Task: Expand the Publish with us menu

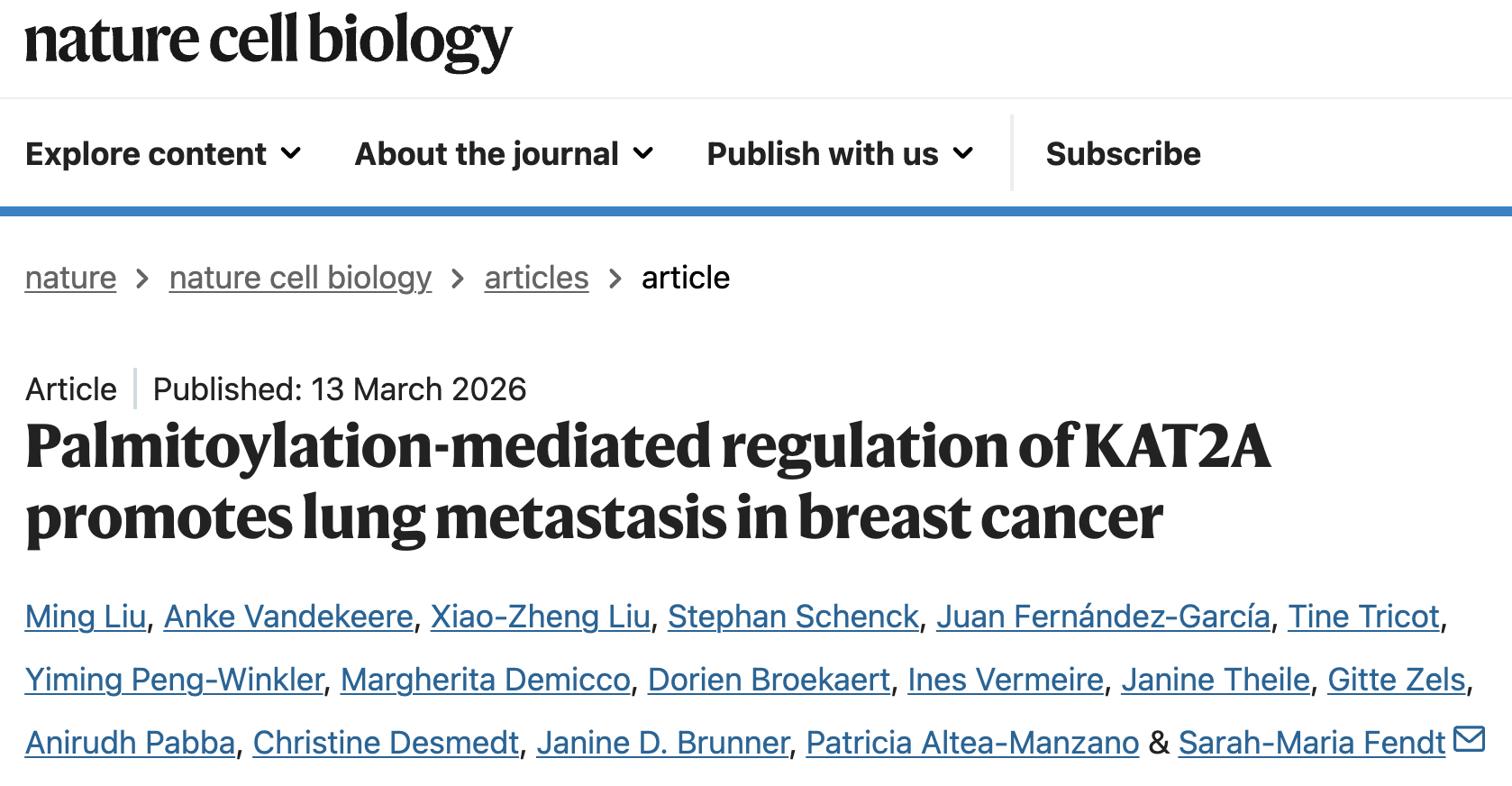Action: point(840,154)
